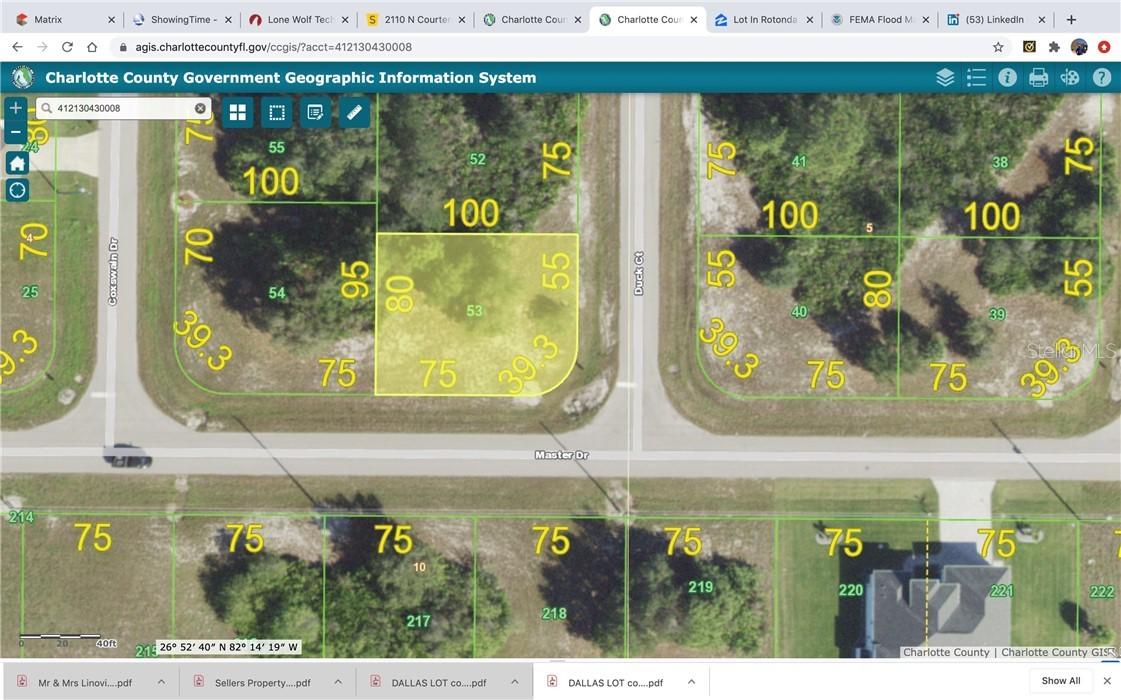Open GIS help

[x=1100, y=77]
